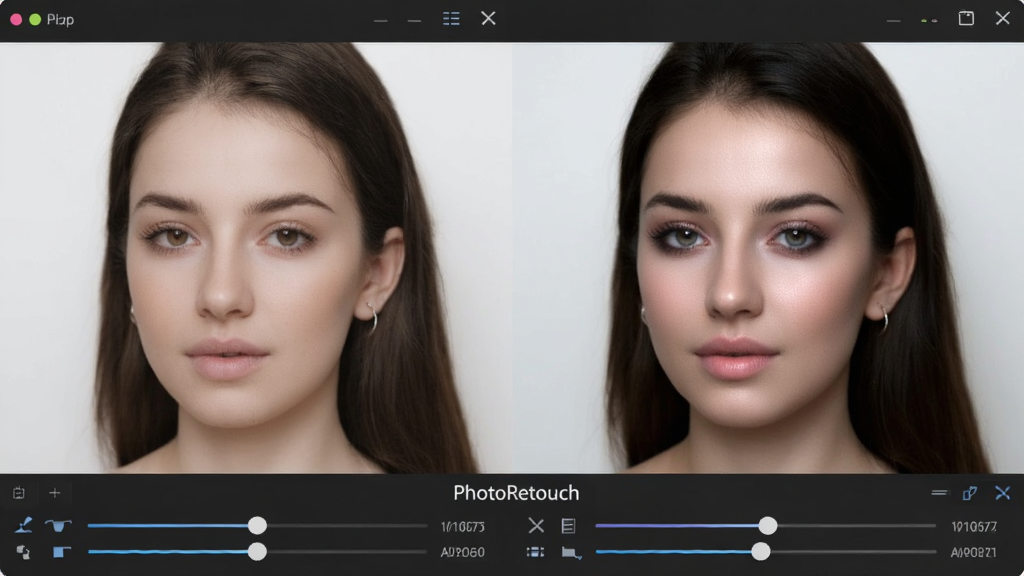Click the green dot in the title bar
This screenshot has width=1024, height=576.
click(35, 20)
